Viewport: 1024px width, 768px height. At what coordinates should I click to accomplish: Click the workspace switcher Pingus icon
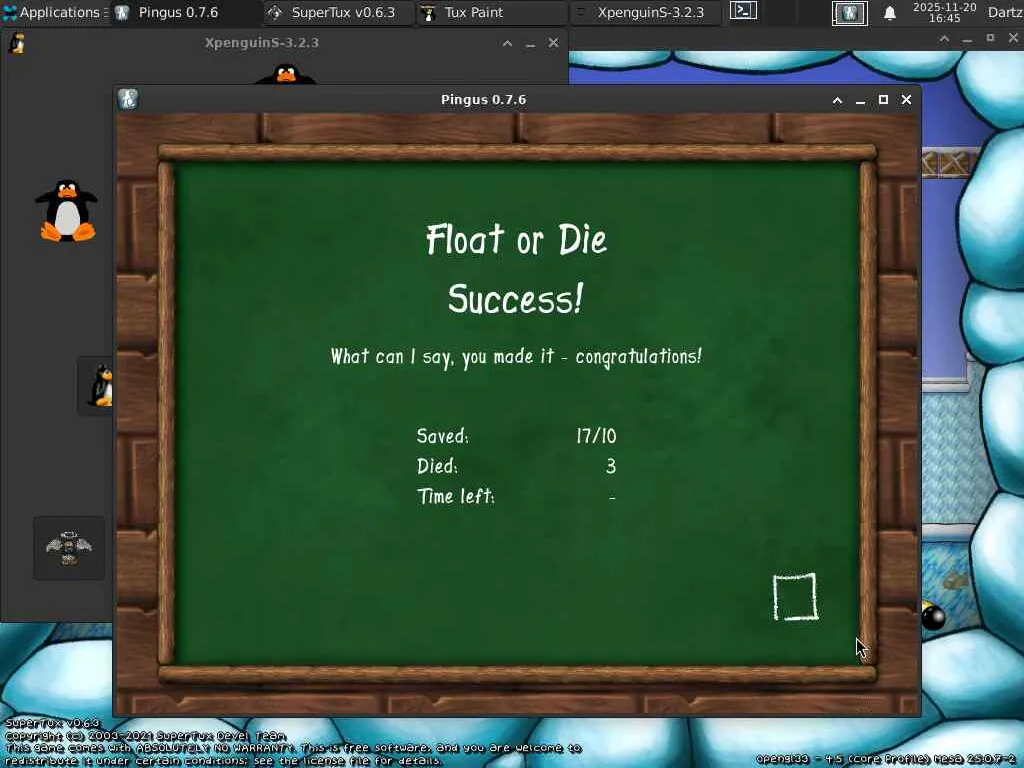pos(850,13)
